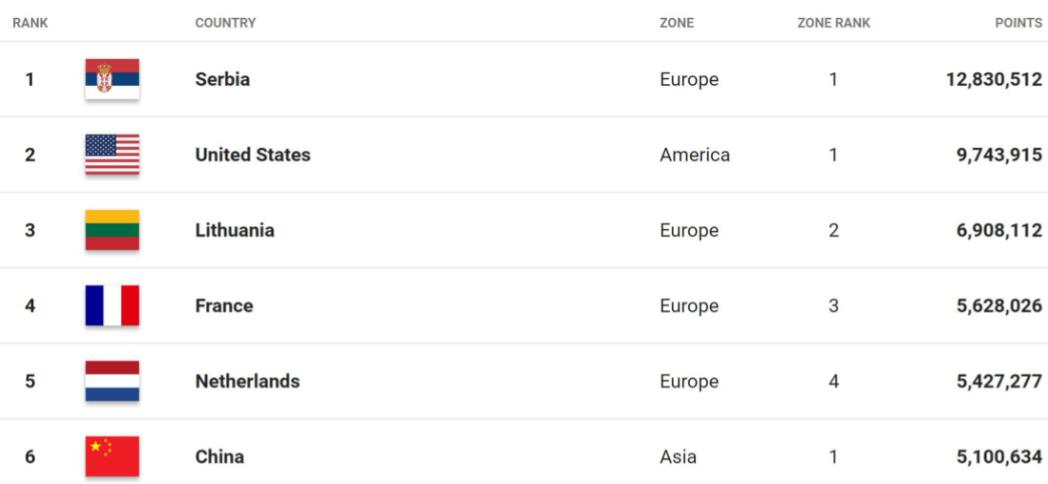Click the America zone for United States
1048x484 pixels.
pyautogui.click(x=694, y=155)
